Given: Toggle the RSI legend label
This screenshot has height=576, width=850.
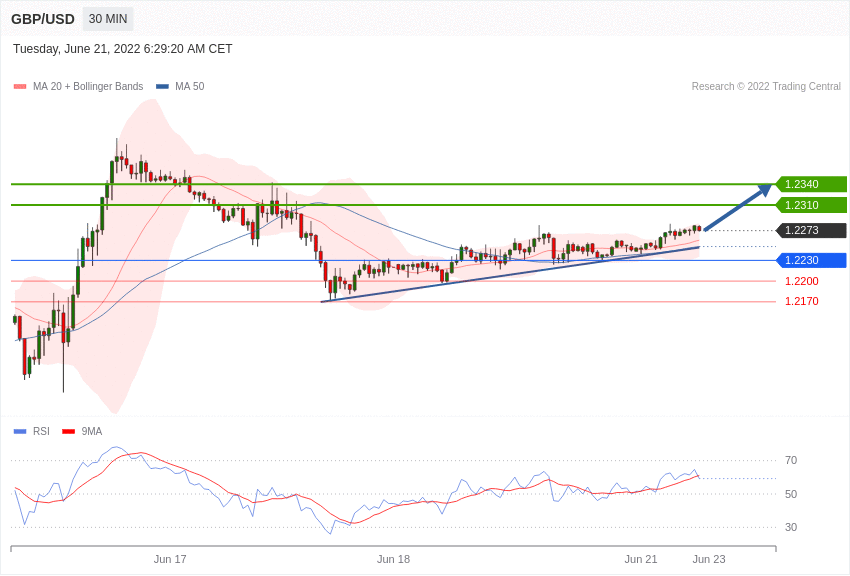Looking at the screenshot, I should coord(41,431).
